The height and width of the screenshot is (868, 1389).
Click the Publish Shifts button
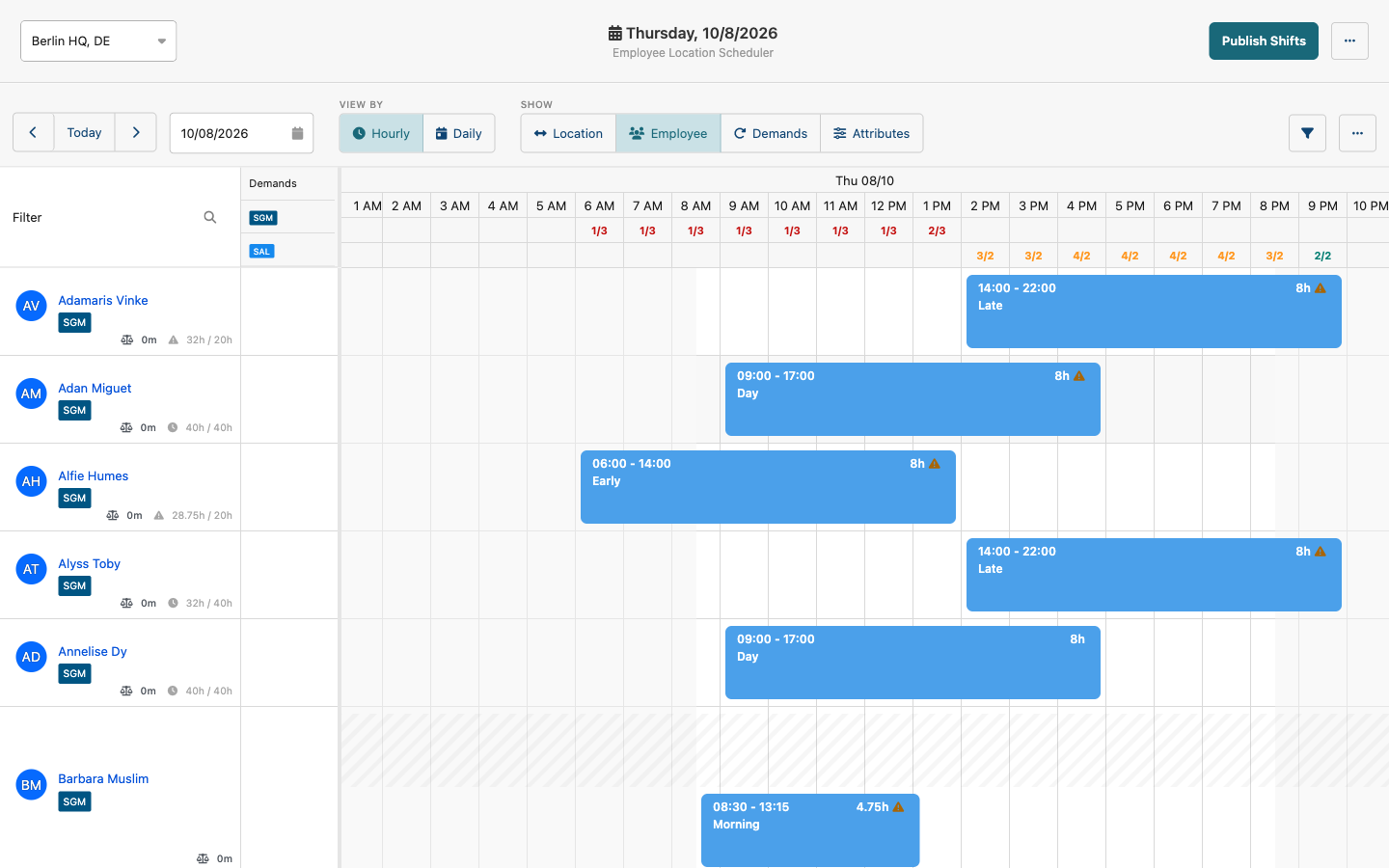click(x=1264, y=41)
